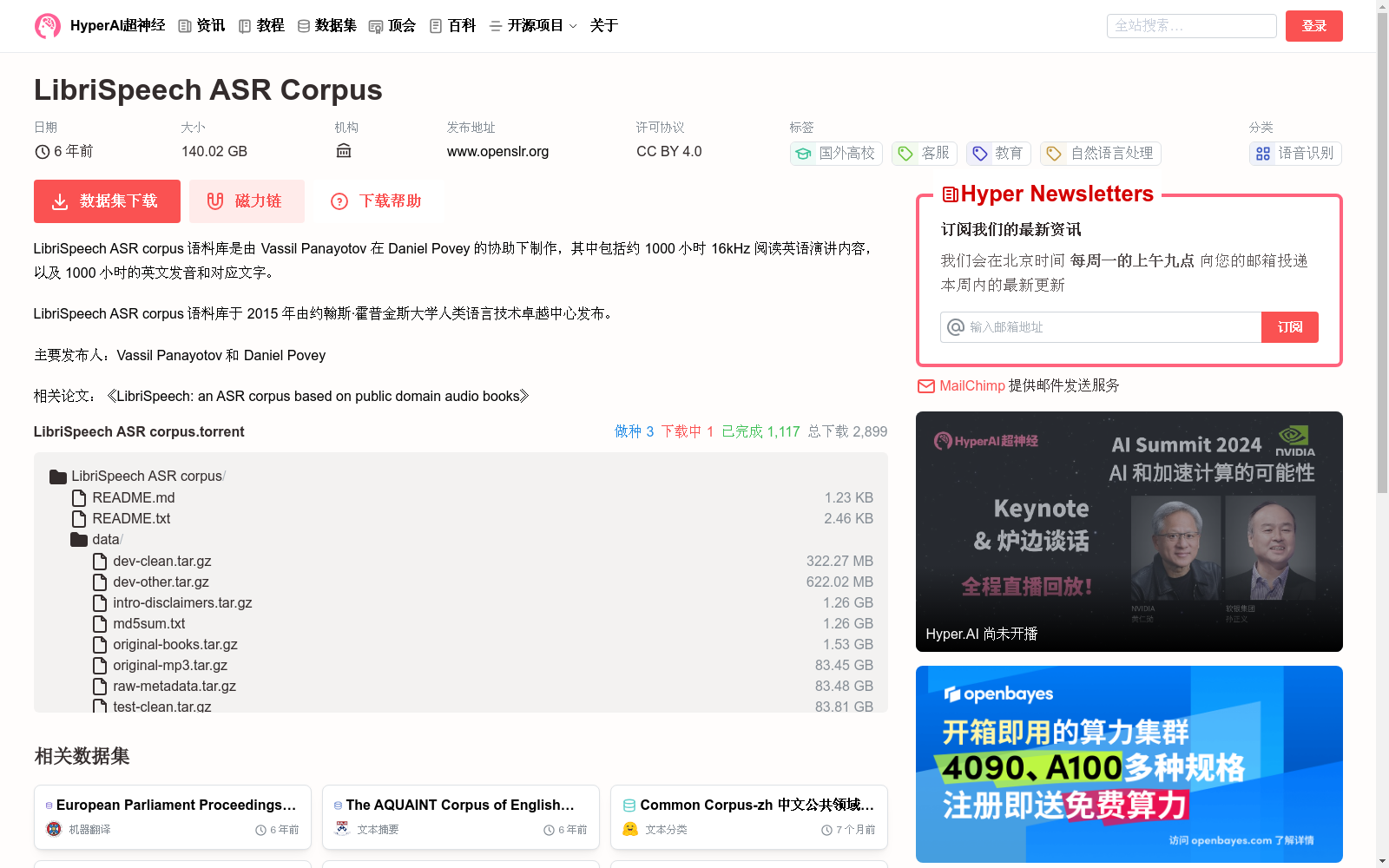
Task: Click the 登录 login button
Action: (x=1313, y=26)
